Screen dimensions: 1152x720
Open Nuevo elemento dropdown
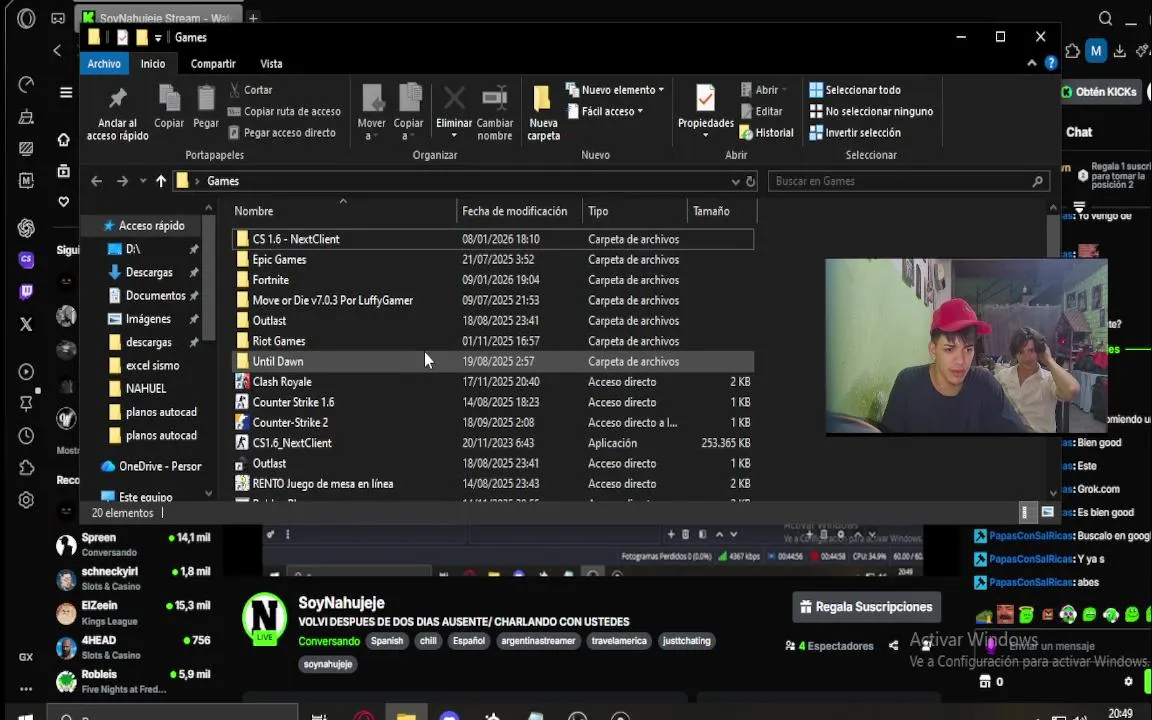614,90
